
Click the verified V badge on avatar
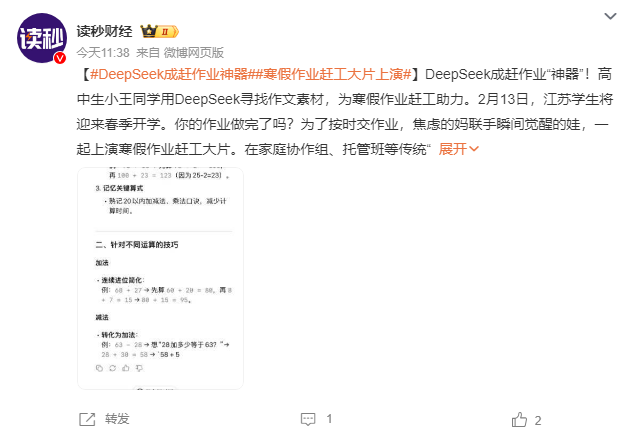60,58
